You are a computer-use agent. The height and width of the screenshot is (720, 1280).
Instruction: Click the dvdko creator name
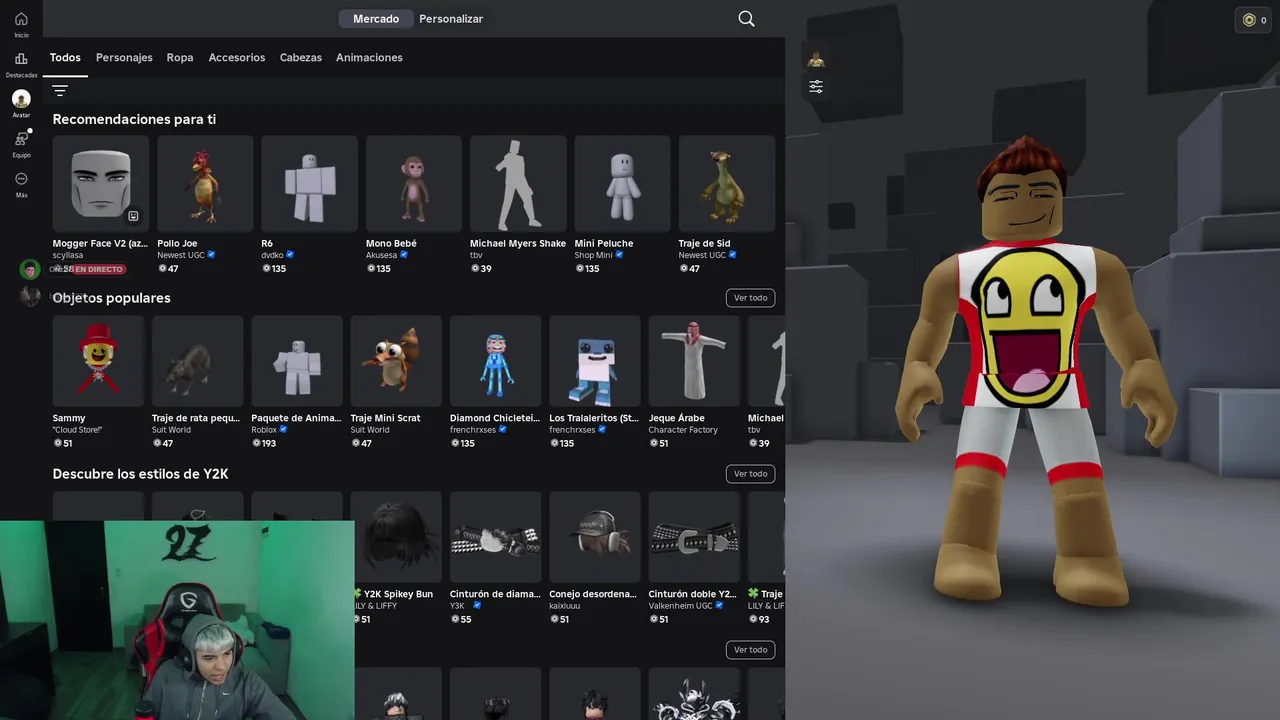point(273,256)
